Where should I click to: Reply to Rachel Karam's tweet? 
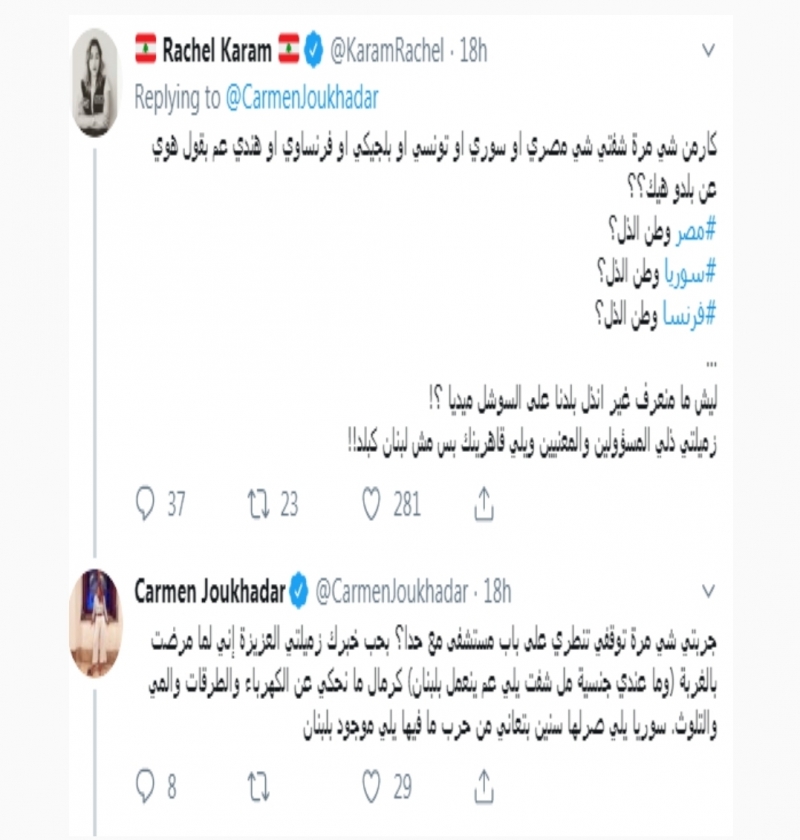[146, 506]
